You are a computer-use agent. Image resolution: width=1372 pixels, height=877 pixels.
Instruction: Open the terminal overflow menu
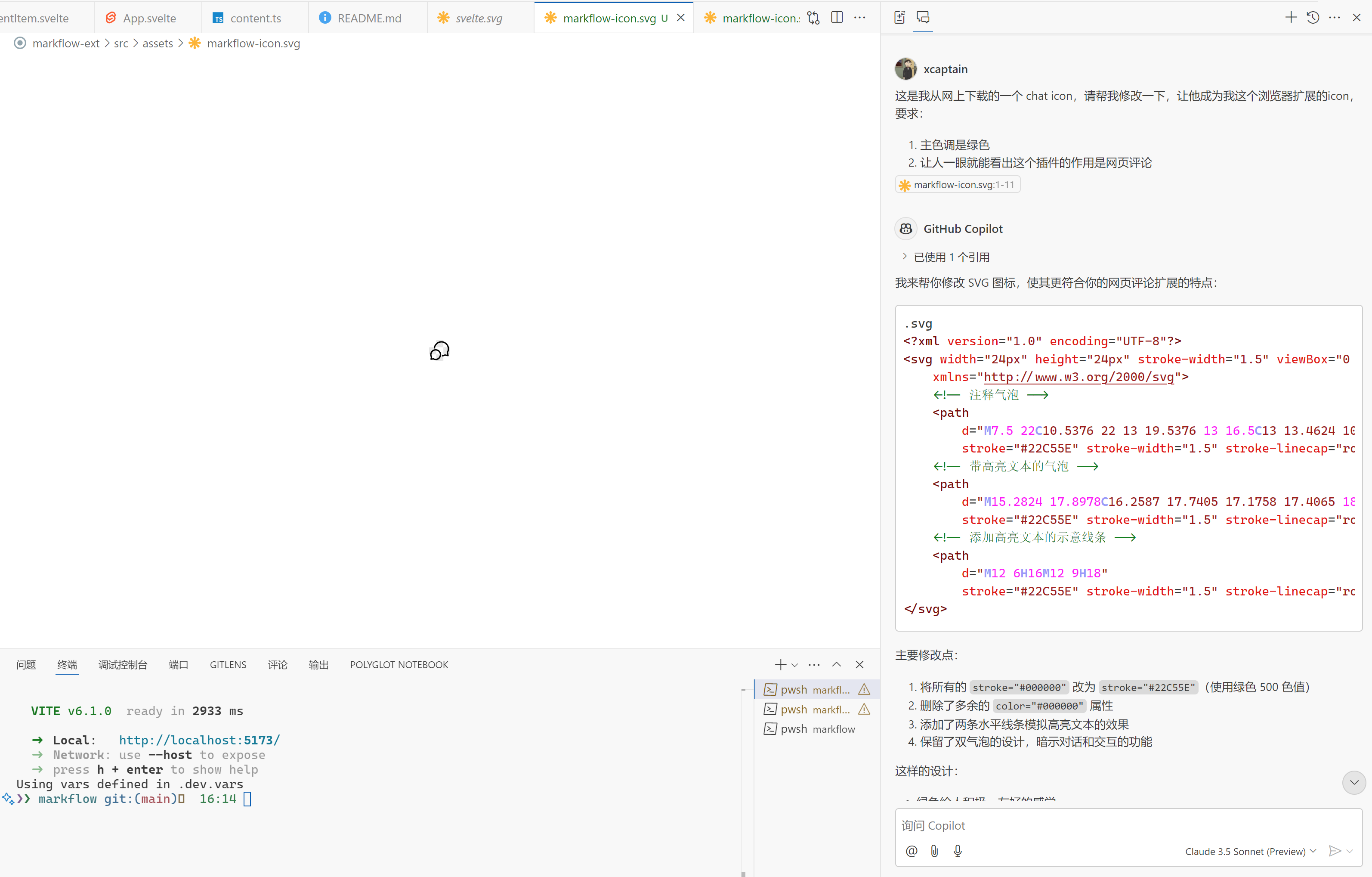[814, 664]
